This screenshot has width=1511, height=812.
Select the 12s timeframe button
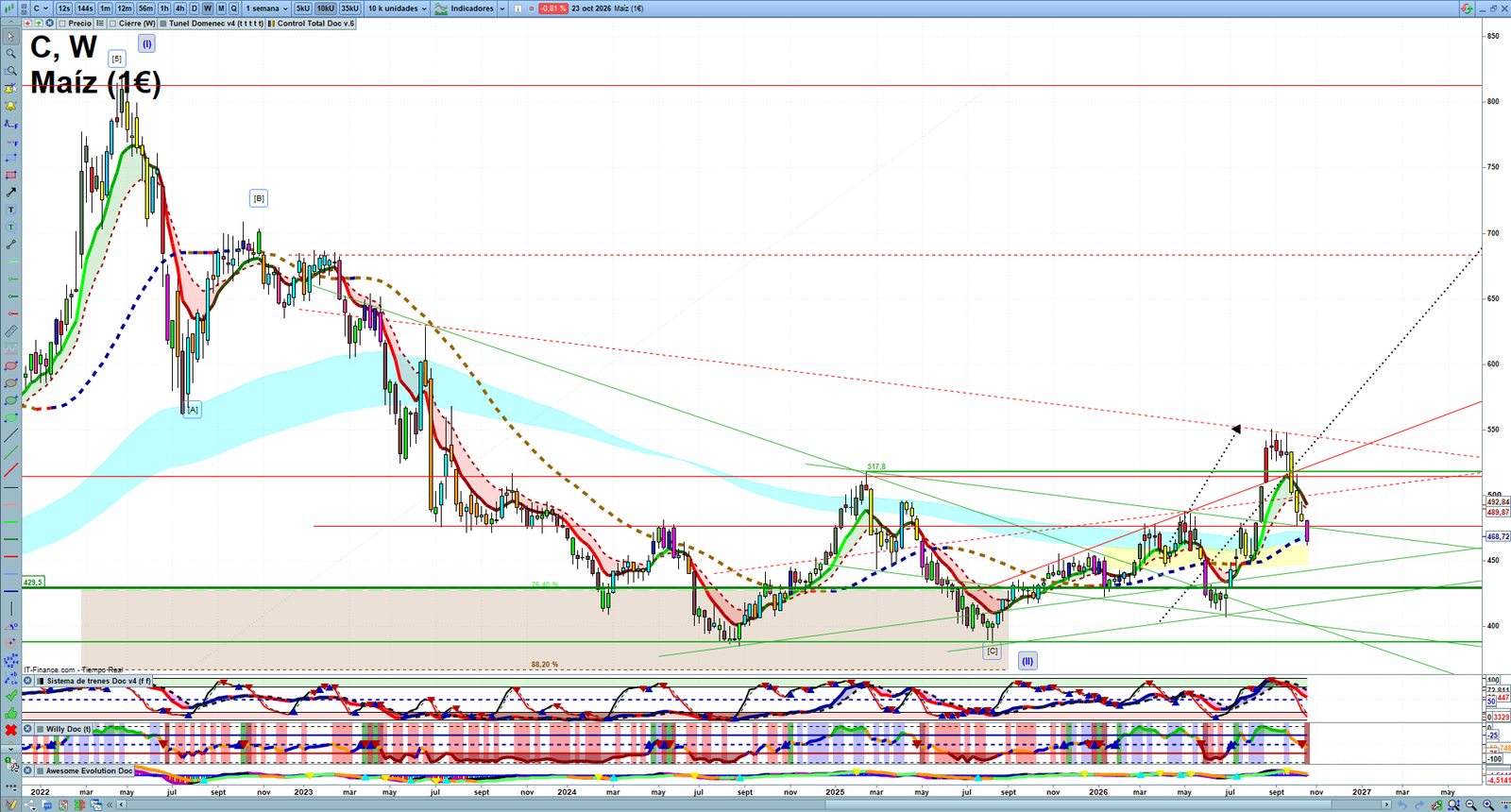coord(64,8)
